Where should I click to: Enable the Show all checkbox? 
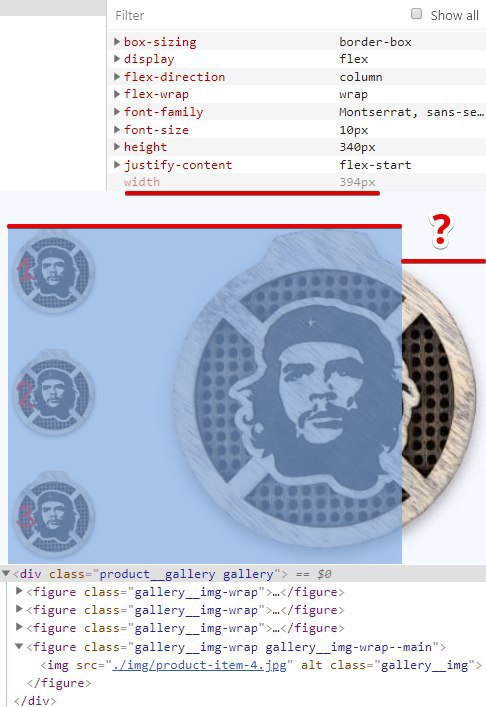coord(417,14)
